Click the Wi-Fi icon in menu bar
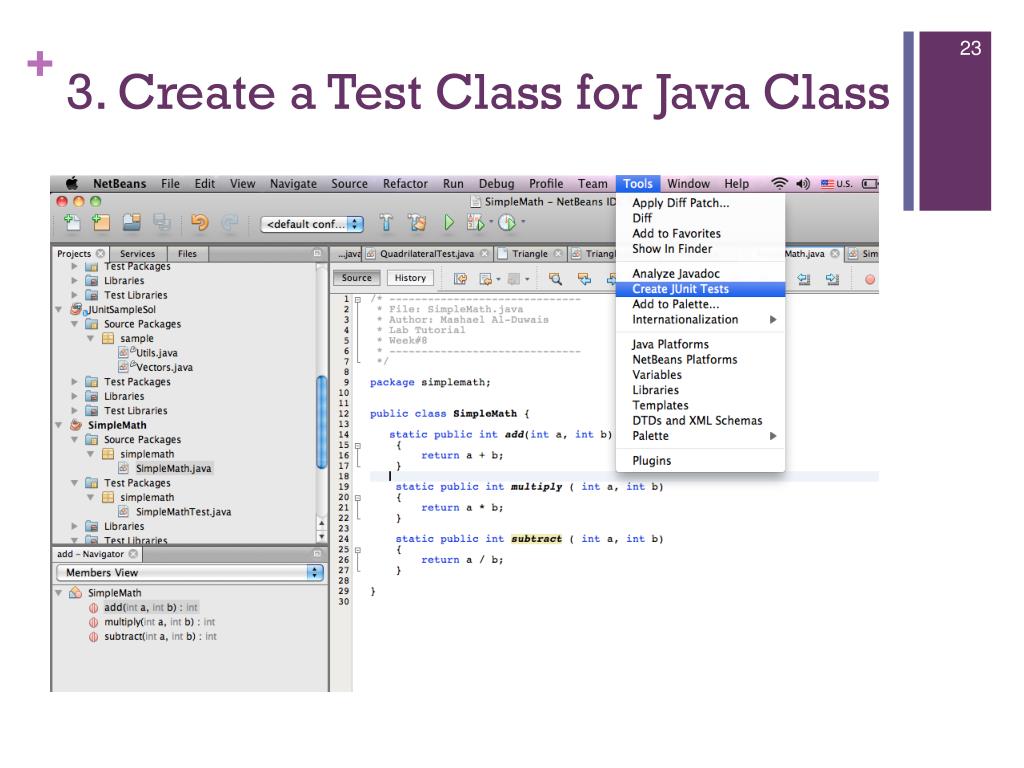Viewport: 1024px width, 768px height. pyautogui.click(x=779, y=184)
